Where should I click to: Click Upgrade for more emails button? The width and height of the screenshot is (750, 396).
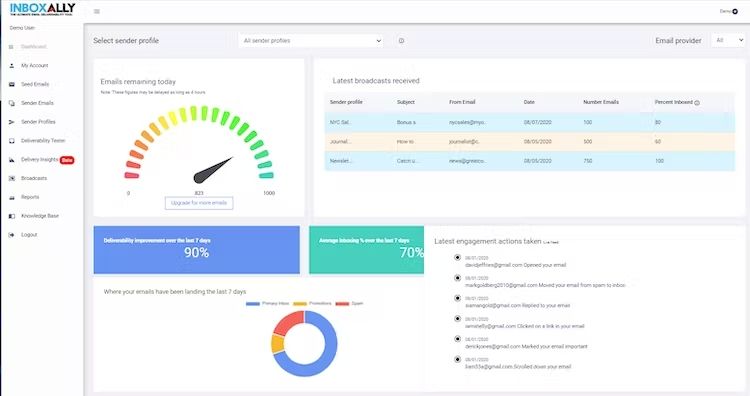(x=199, y=203)
